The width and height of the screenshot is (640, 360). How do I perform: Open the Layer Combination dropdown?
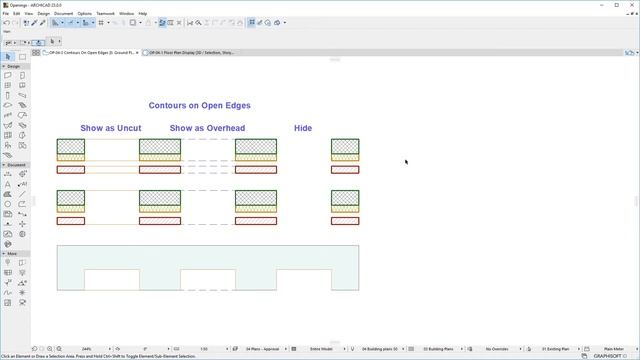coord(285,349)
